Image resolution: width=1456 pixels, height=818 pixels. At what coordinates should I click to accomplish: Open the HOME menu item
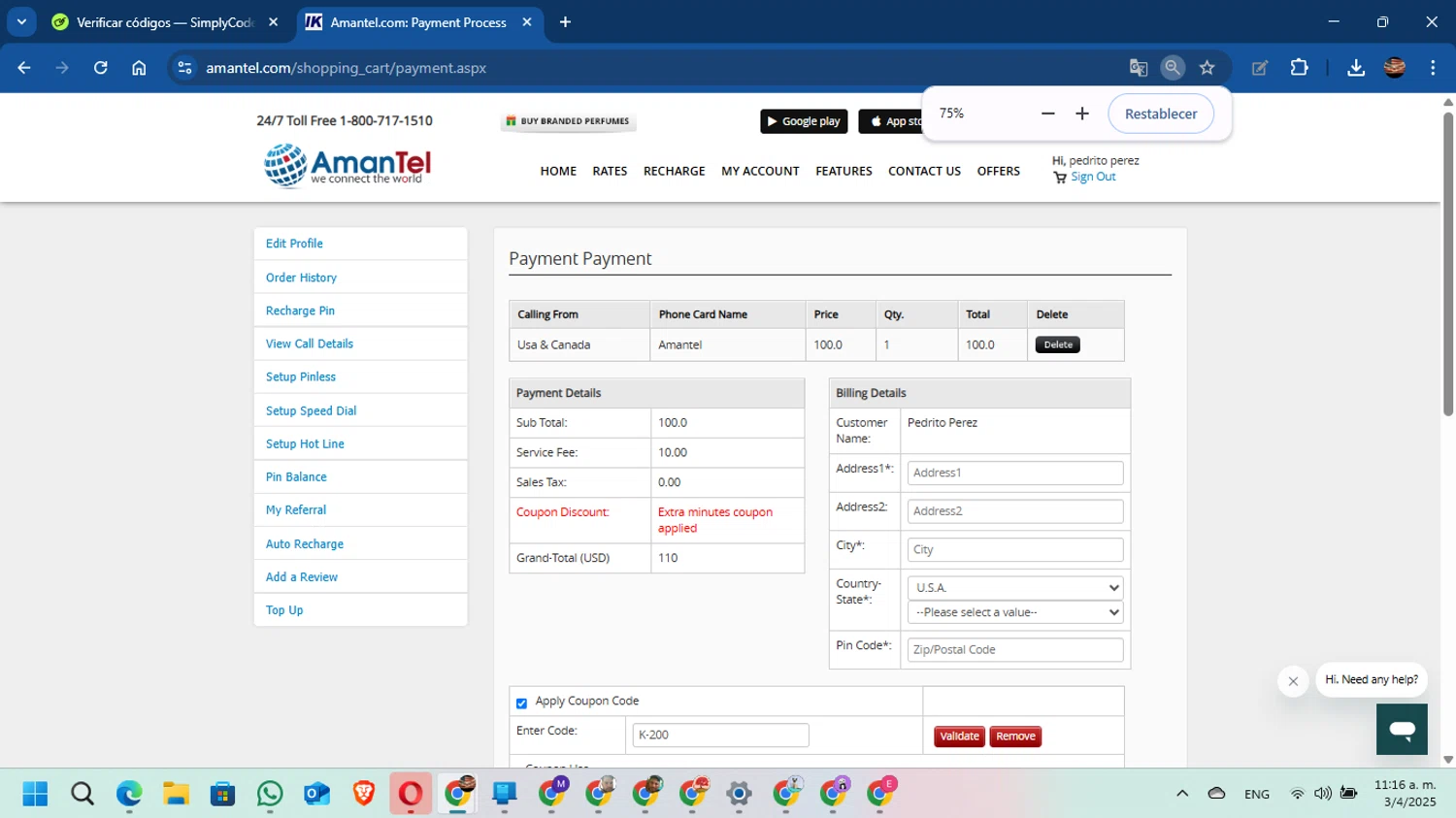click(x=558, y=171)
